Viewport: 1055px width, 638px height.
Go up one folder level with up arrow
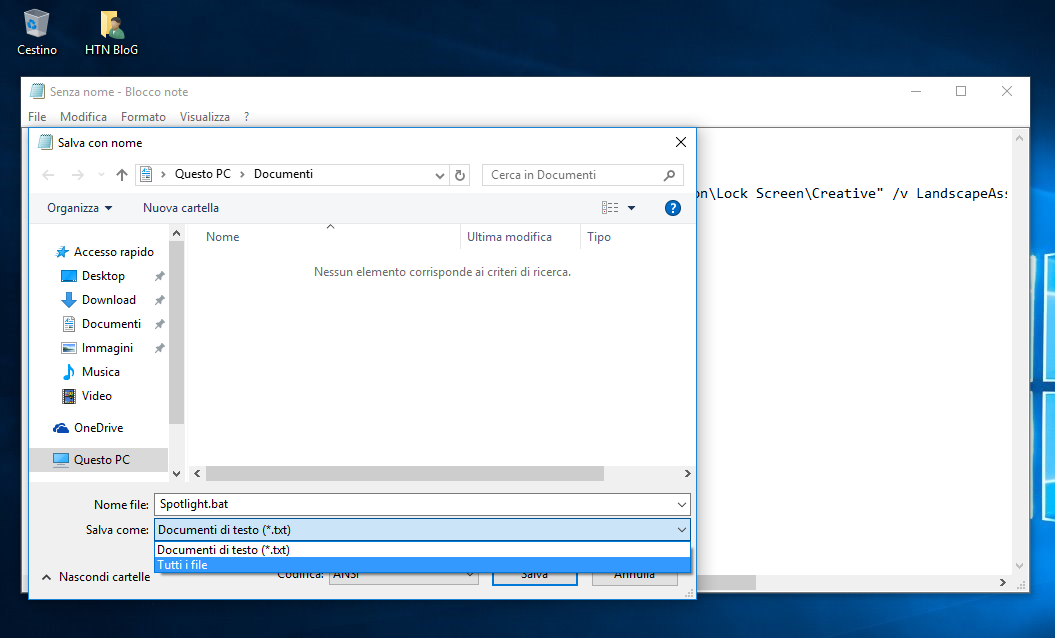tap(122, 175)
